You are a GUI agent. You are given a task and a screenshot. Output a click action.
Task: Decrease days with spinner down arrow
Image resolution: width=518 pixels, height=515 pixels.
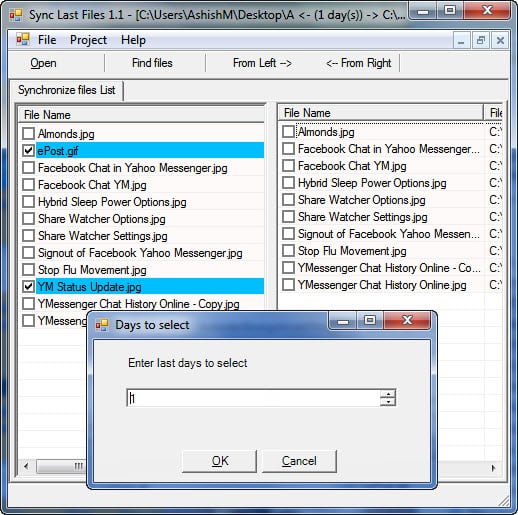pos(388,402)
